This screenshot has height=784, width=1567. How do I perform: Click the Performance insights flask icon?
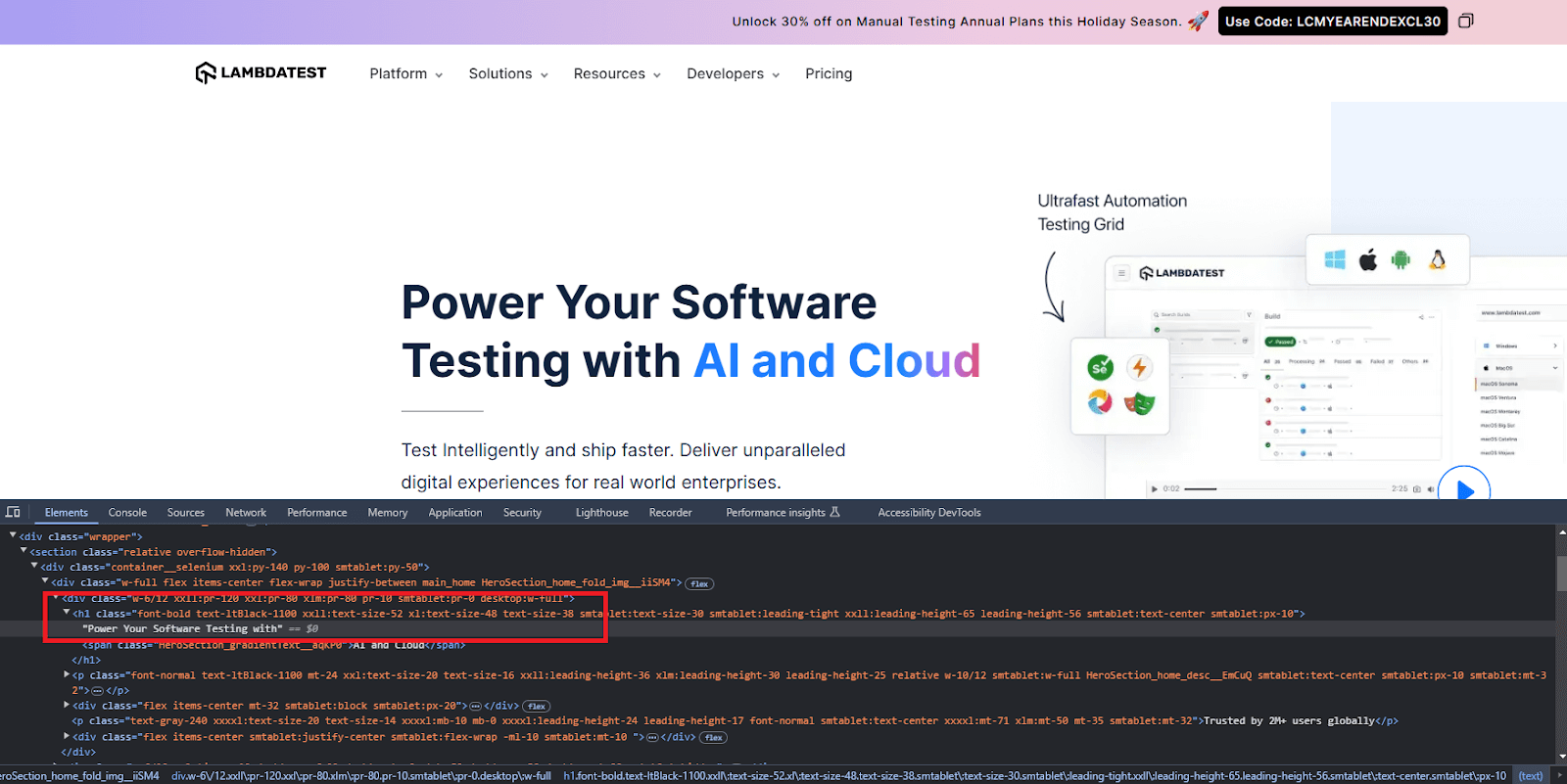(835, 512)
